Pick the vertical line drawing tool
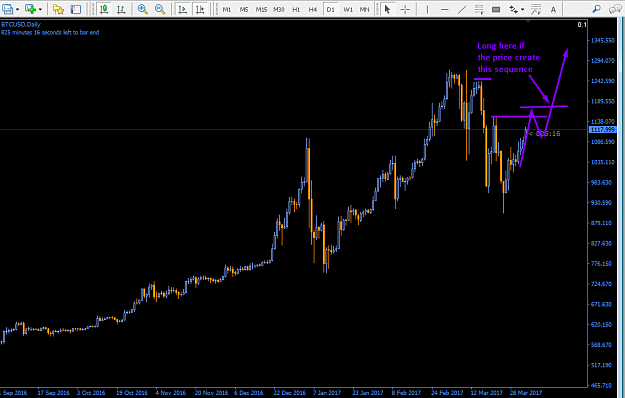 coord(427,9)
